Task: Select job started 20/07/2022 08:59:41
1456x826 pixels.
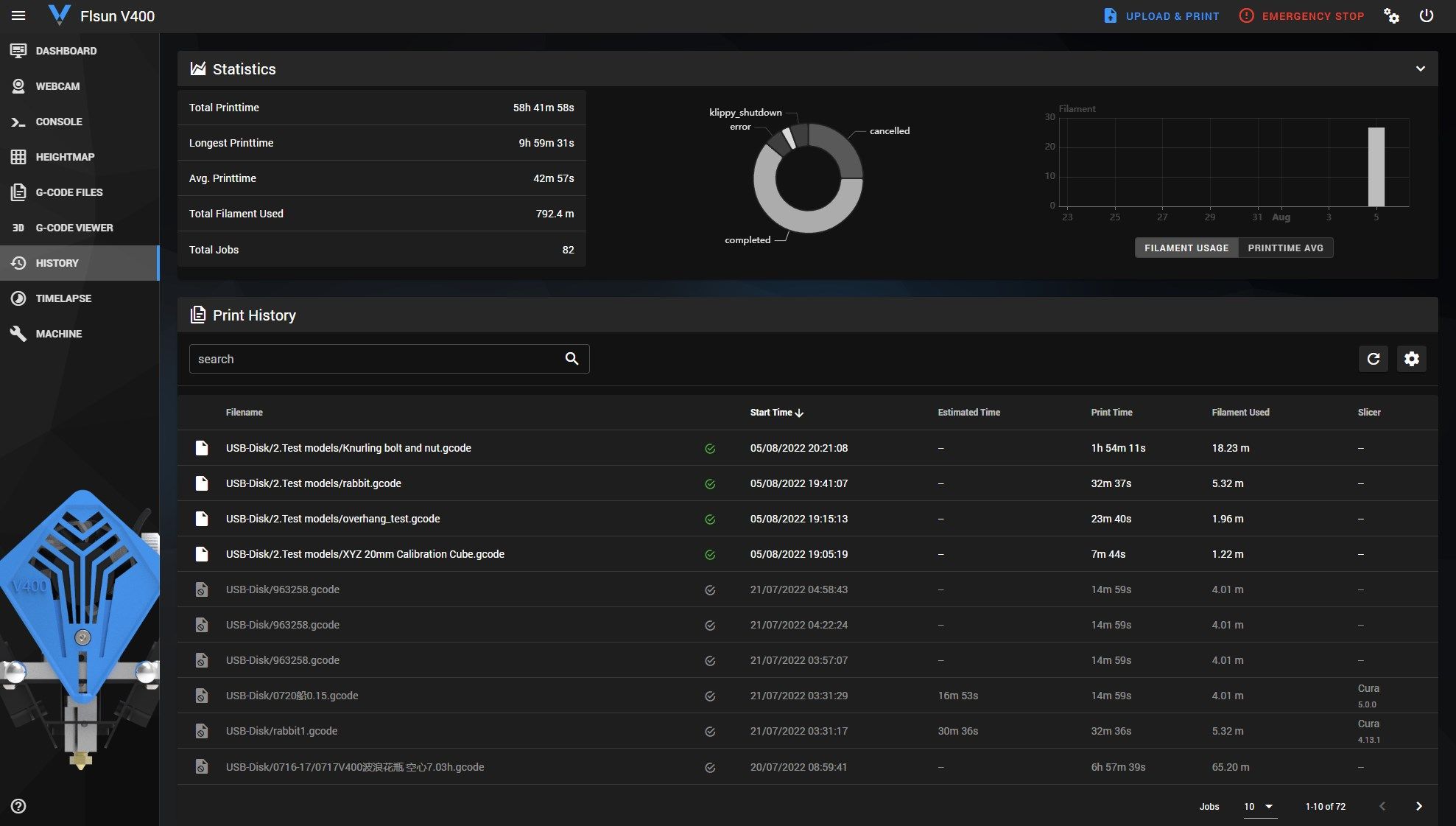Action: click(x=808, y=767)
